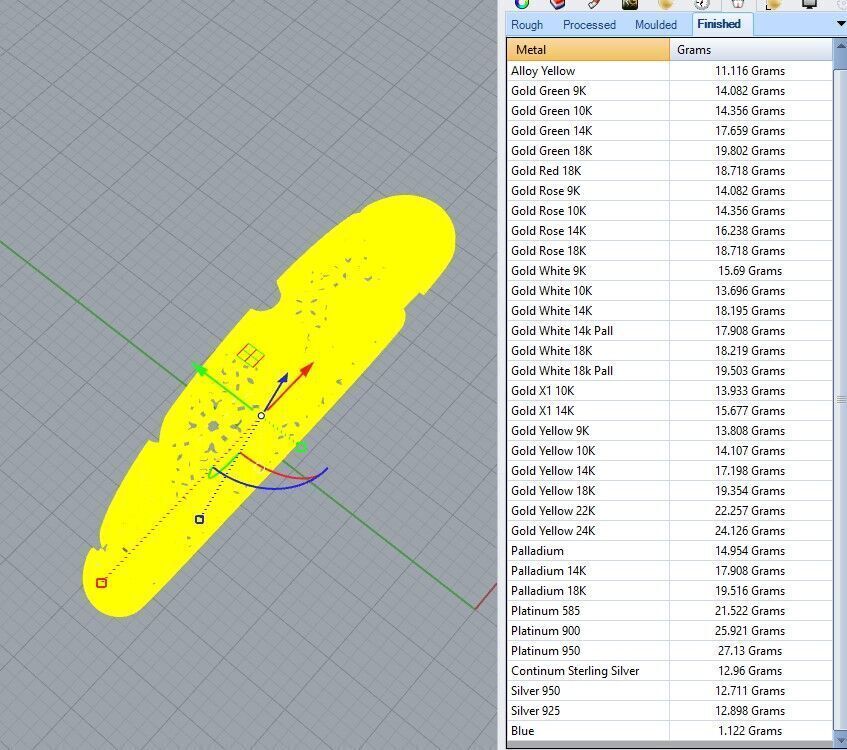Switch to the Moulded tab
The width and height of the screenshot is (847, 750).
pos(655,25)
